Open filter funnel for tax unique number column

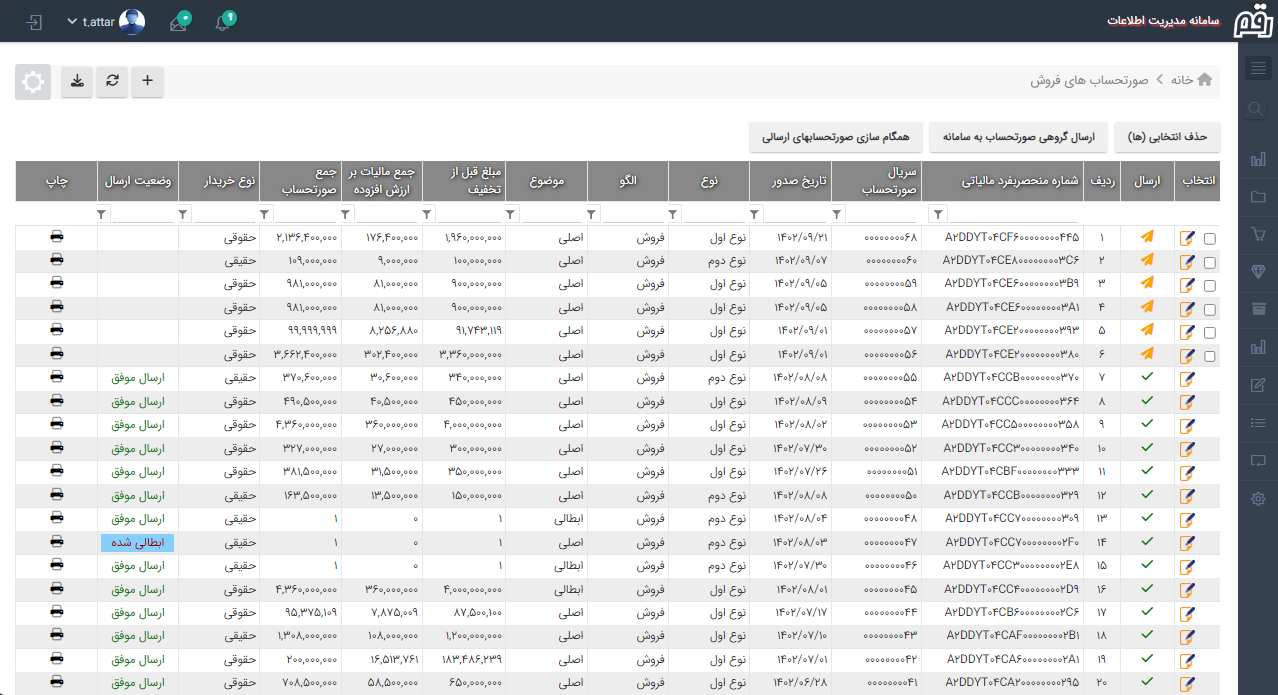(x=938, y=214)
